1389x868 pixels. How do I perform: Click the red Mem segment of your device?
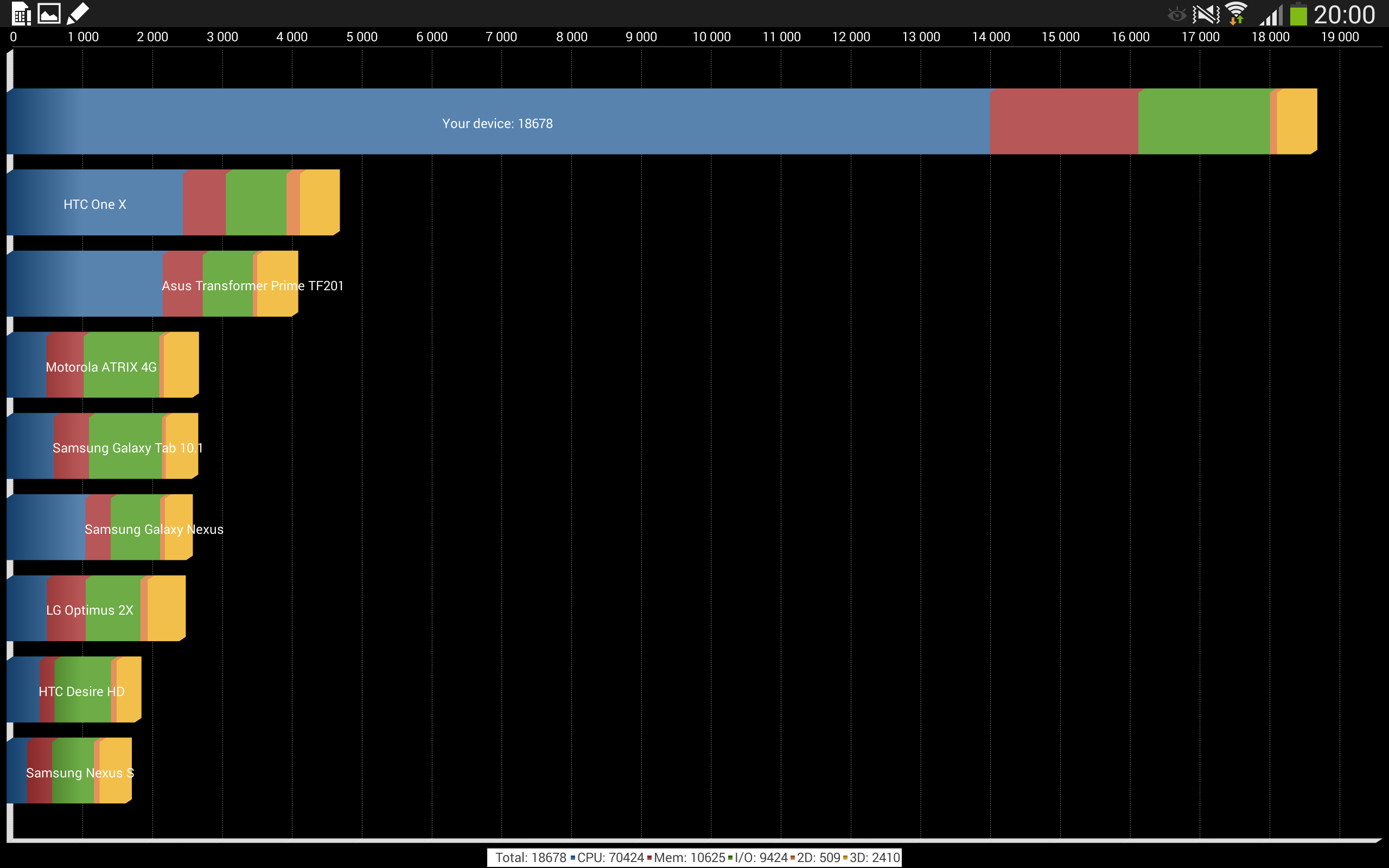pos(1063,121)
